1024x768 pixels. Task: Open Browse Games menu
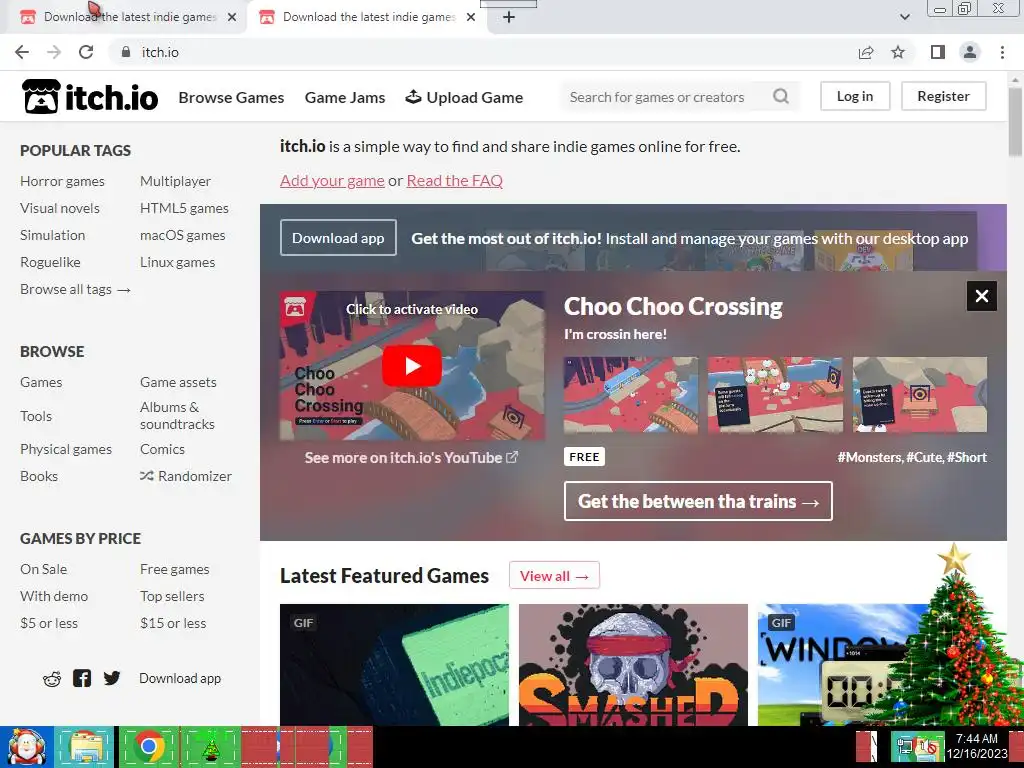[x=231, y=97]
